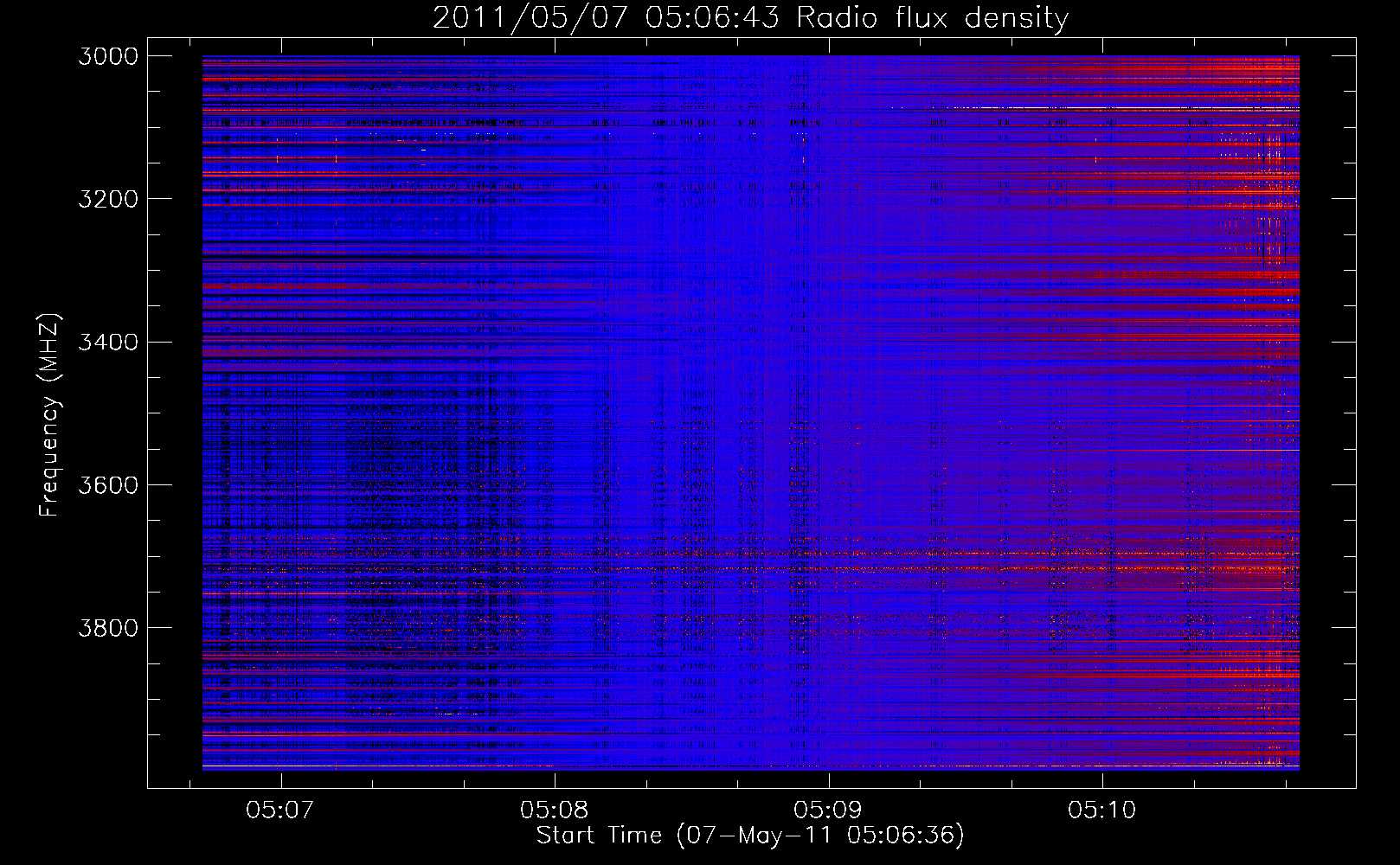
Task: Click the '3200' frequency axis label
Action: coord(108,199)
